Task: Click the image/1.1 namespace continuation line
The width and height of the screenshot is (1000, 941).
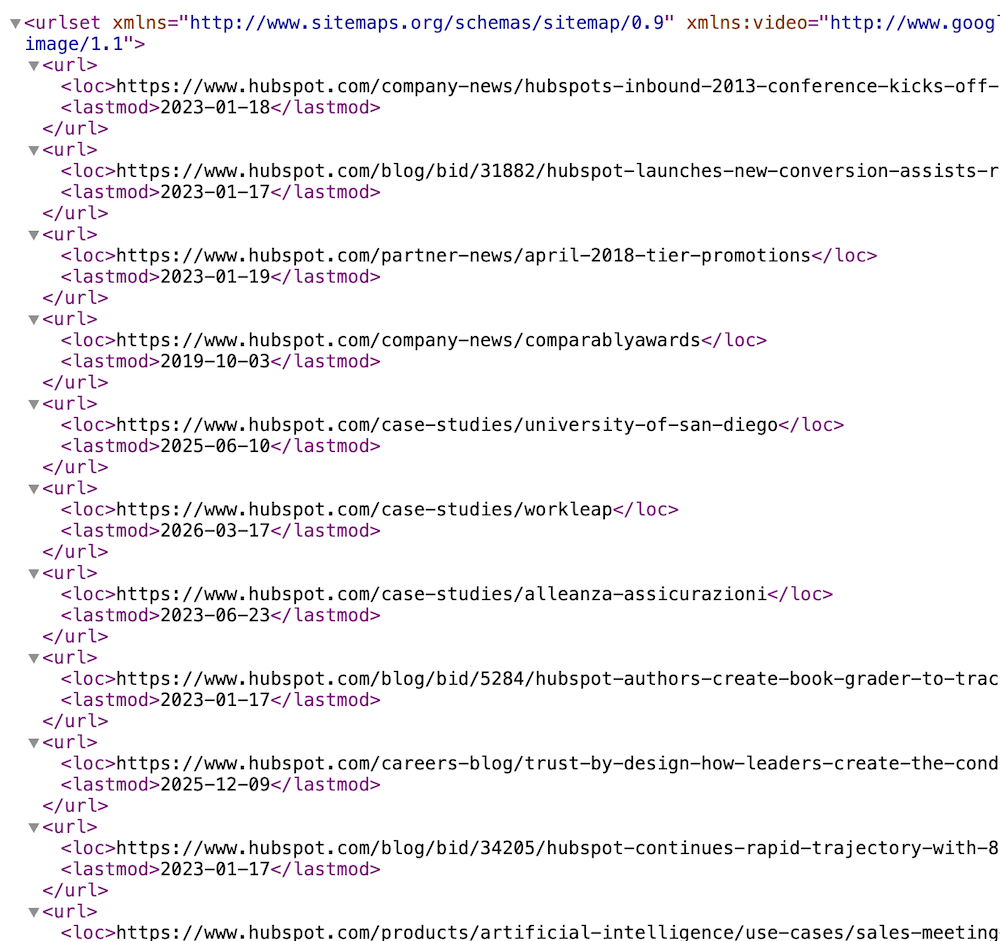Action: pos(85,44)
